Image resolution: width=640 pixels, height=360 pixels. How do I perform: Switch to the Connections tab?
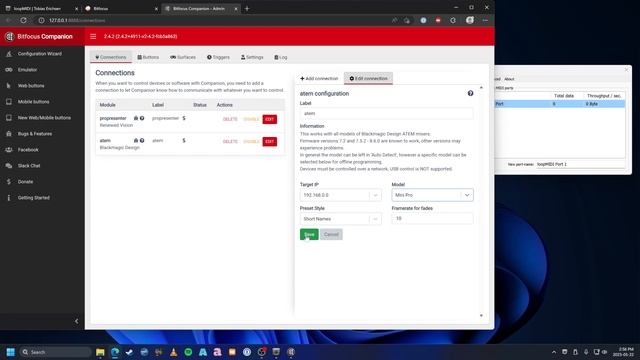click(111, 57)
